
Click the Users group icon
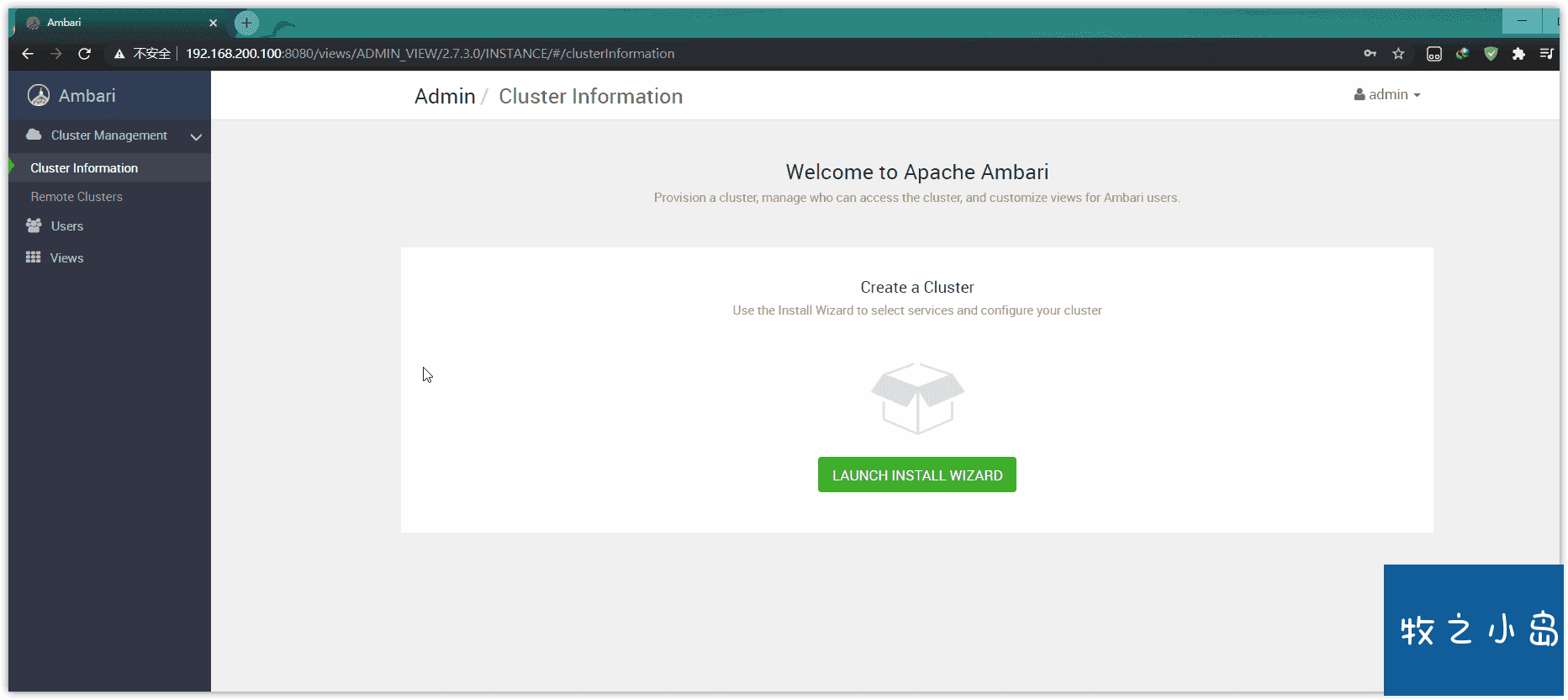click(34, 225)
